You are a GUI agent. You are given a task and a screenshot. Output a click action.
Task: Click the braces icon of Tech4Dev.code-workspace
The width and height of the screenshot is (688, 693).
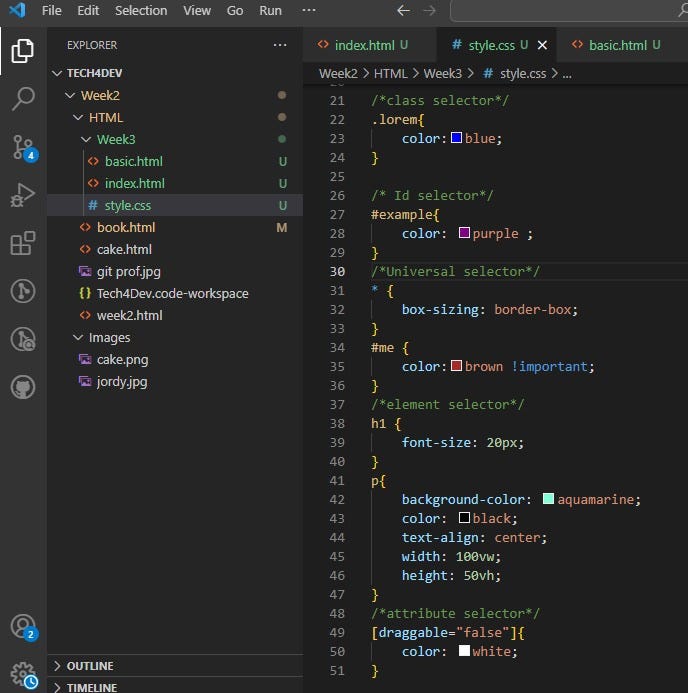(x=85, y=293)
